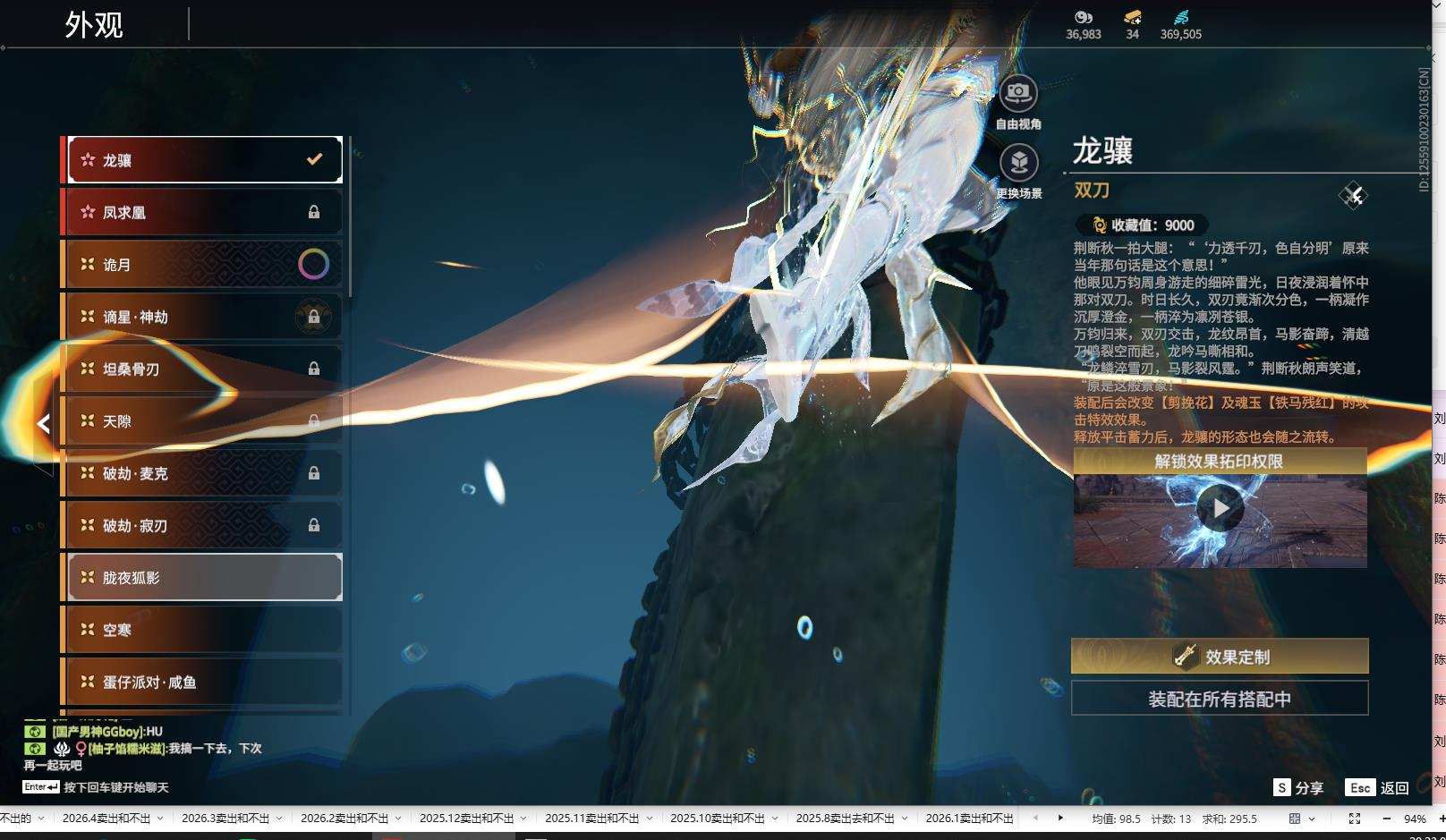Viewport: 1446px width, 840px height.
Task: Click the rarity icon on 胧夜狐影
Action: click(88, 577)
